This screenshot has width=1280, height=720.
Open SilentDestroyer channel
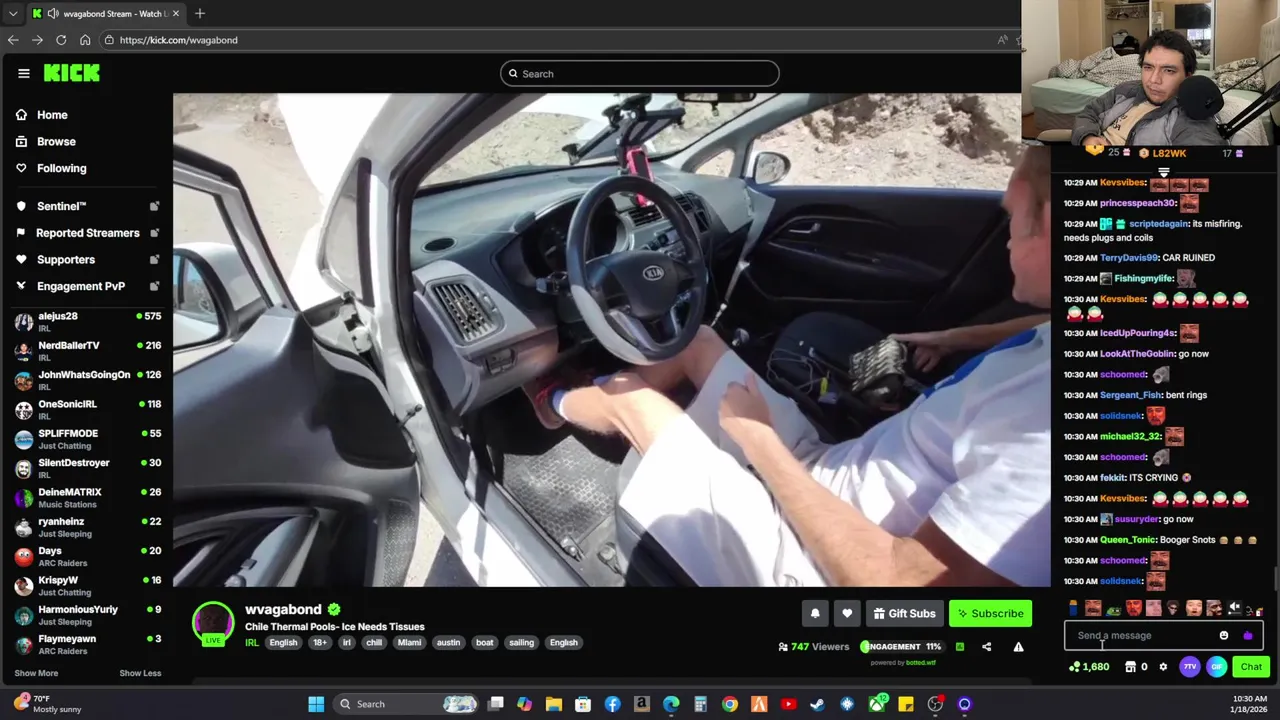(x=87, y=468)
